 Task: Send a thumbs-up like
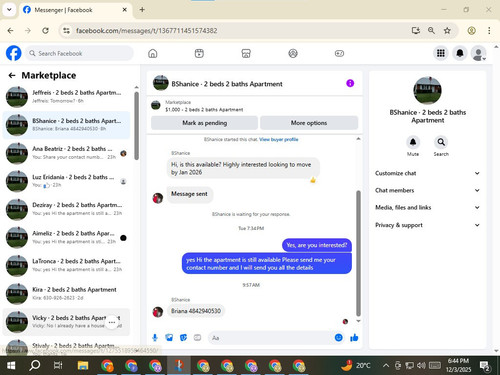click(x=354, y=338)
